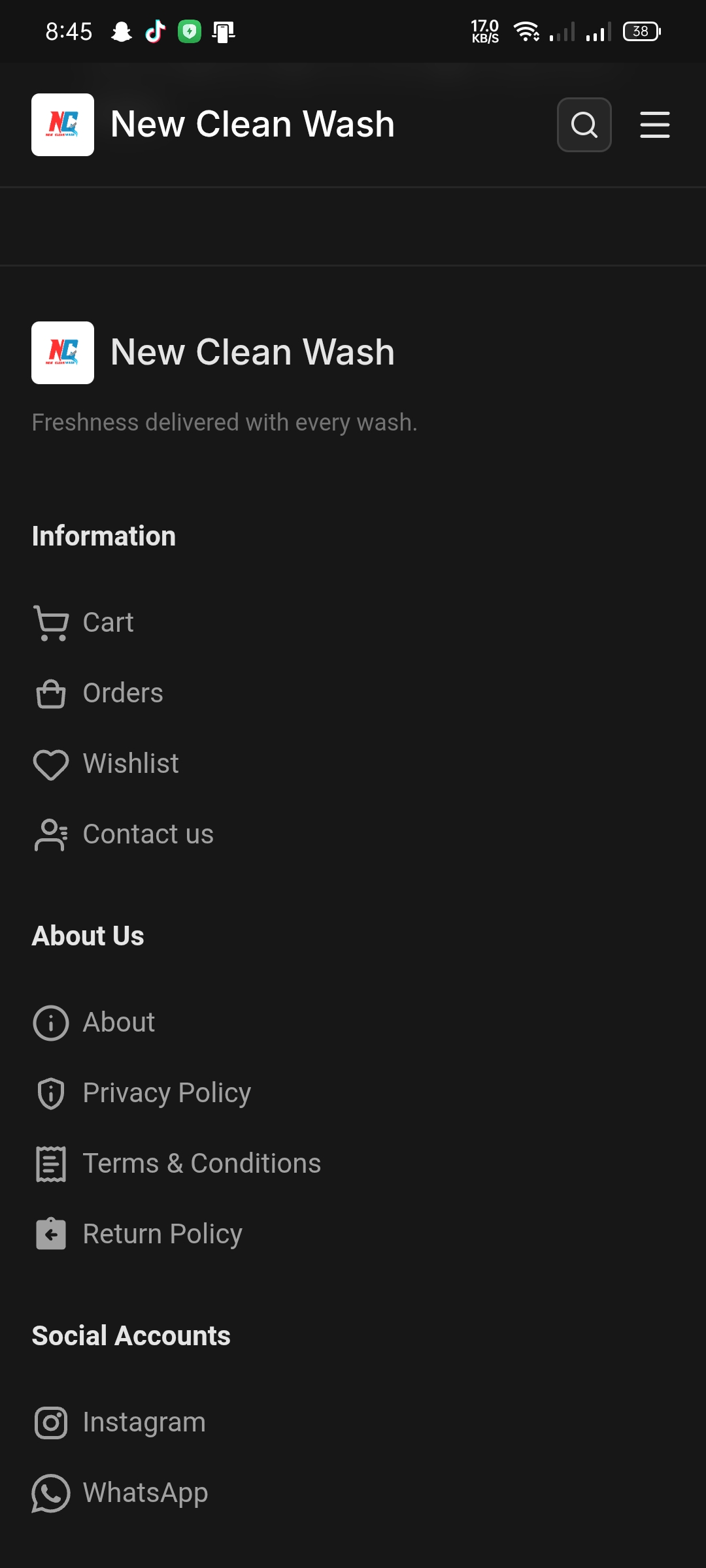Open the Wishlist link
The height and width of the screenshot is (1568, 706).
point(131,764)
